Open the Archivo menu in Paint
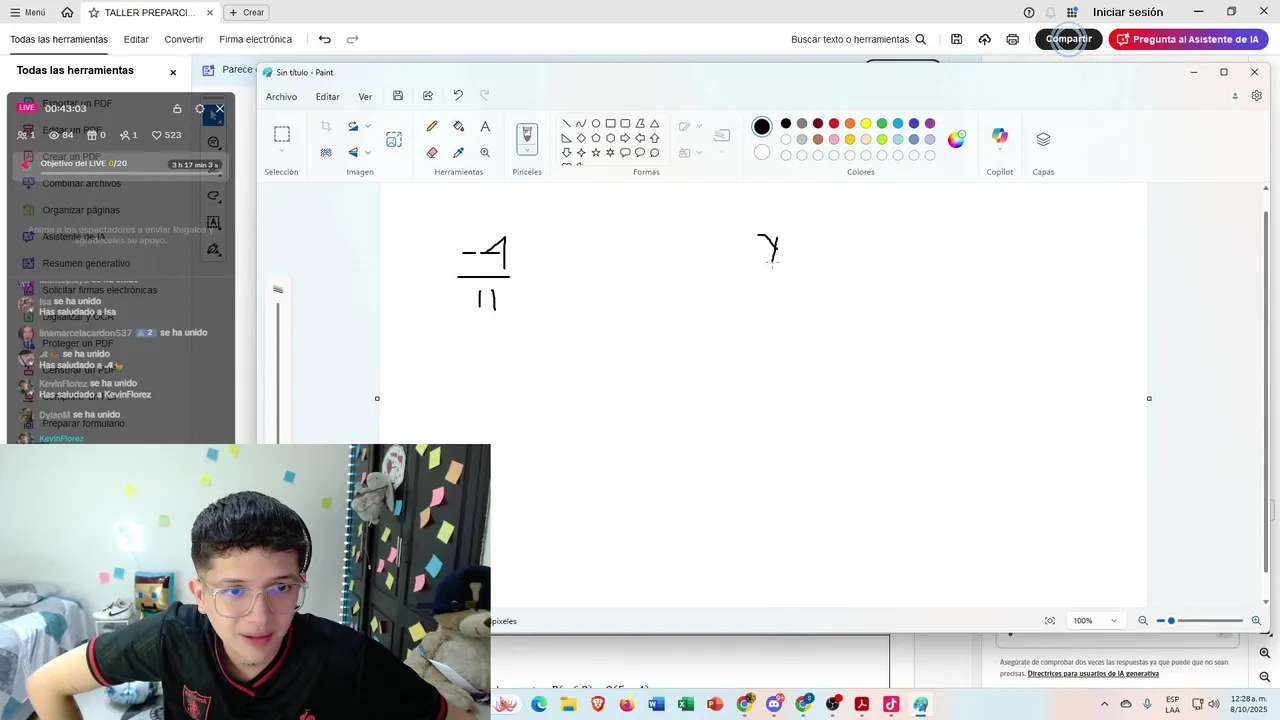Image resolution: width=1280 pixels, height=720 pixels. coord(281,97)
